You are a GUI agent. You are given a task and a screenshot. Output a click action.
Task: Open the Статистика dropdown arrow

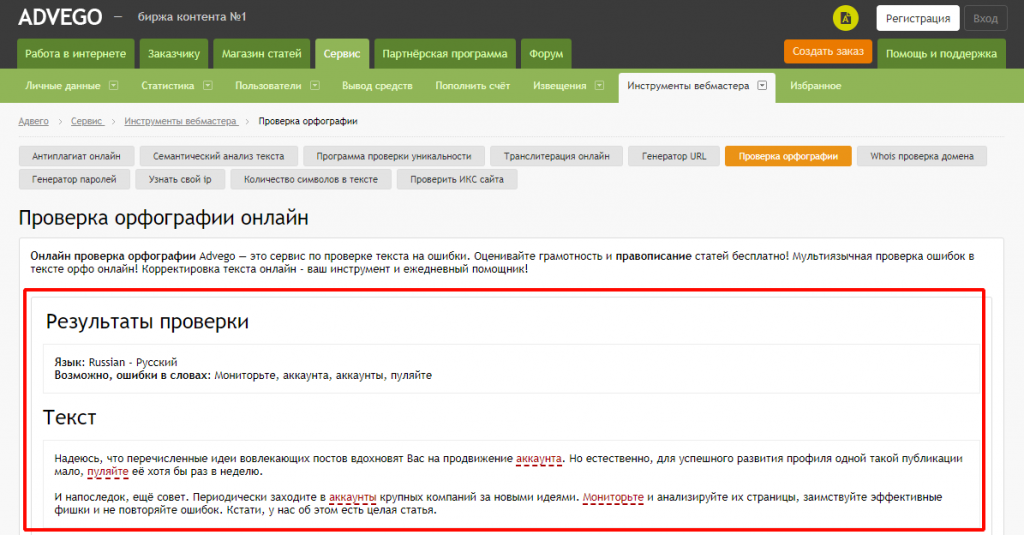208,86
